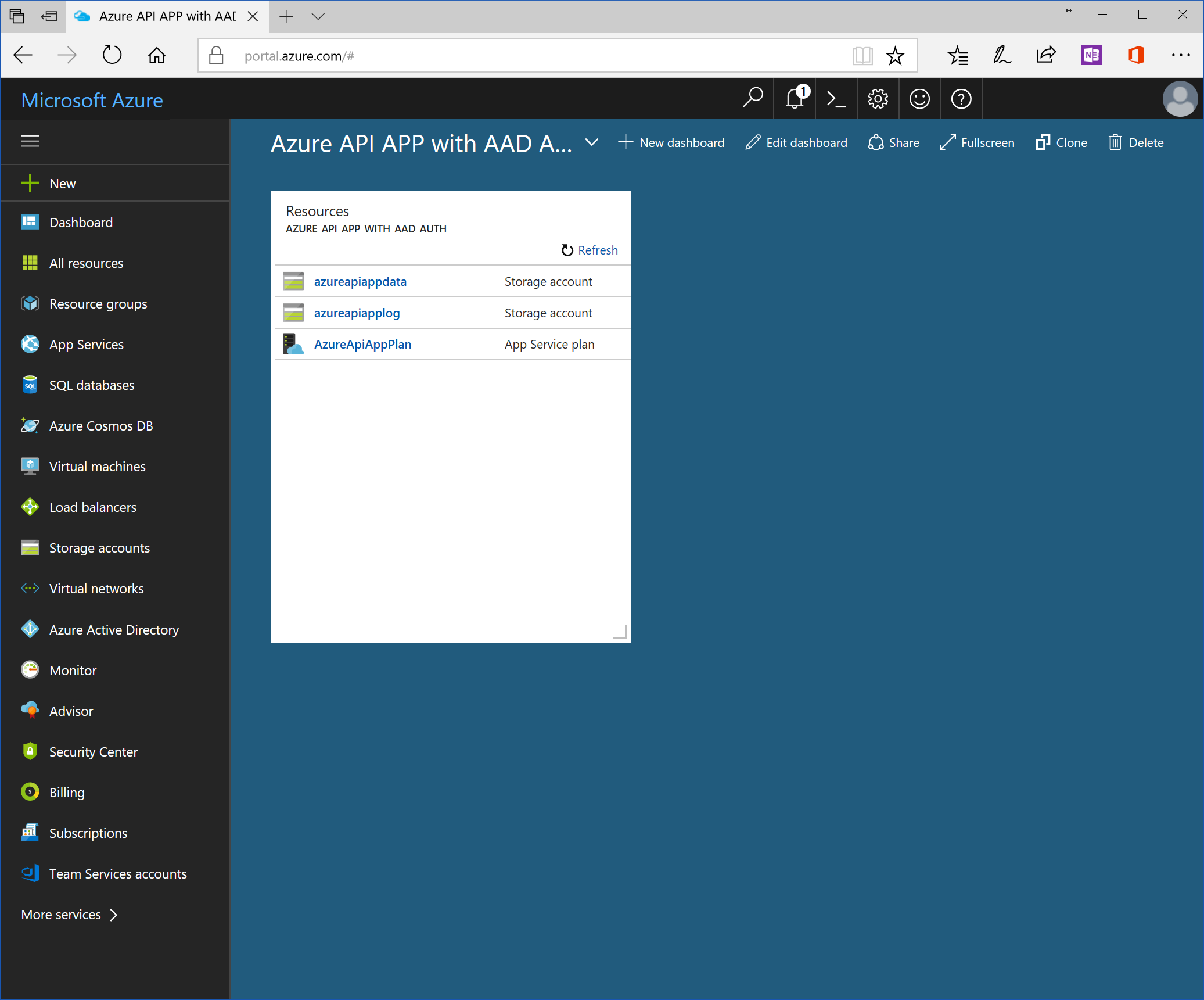Screen dimensions: 1204x1000
Task: Click the search magnifier icon
Action: 753,98
